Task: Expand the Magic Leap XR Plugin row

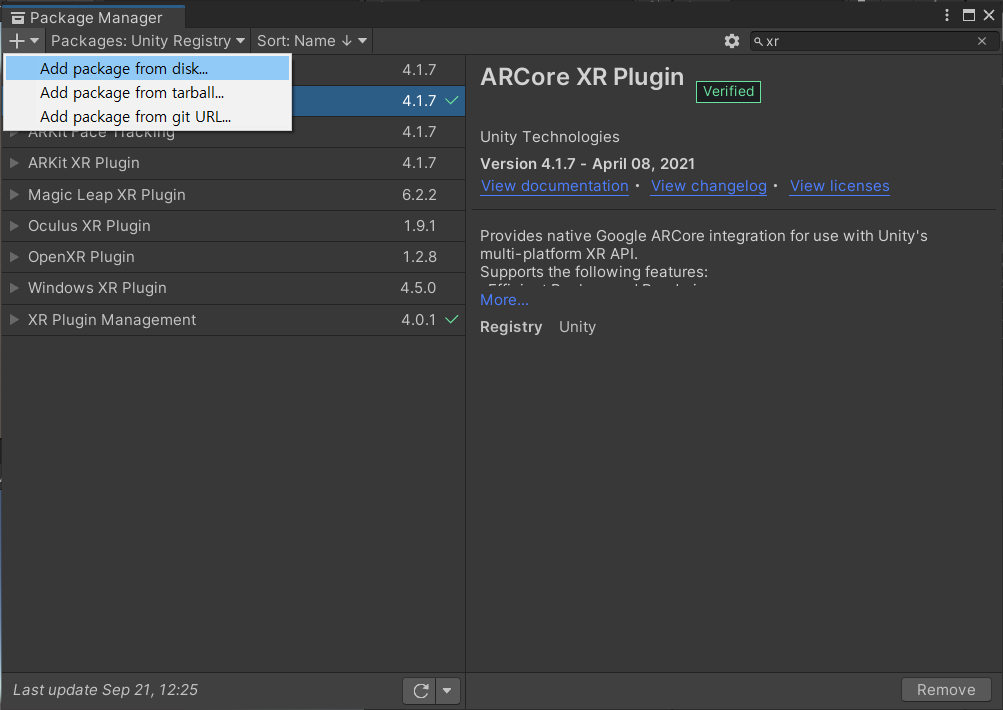Action: (x=14, y=194)
